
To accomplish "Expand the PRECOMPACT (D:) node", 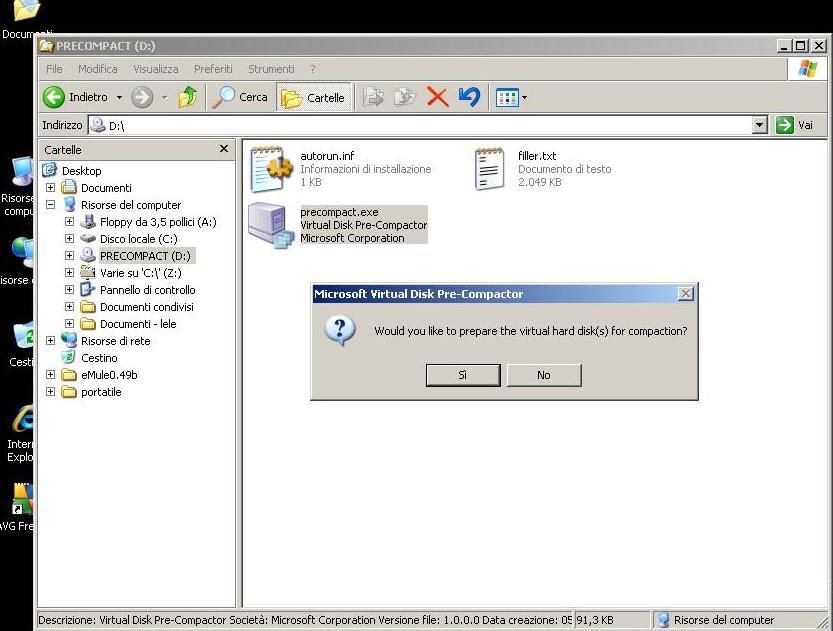I will point(69,255).
